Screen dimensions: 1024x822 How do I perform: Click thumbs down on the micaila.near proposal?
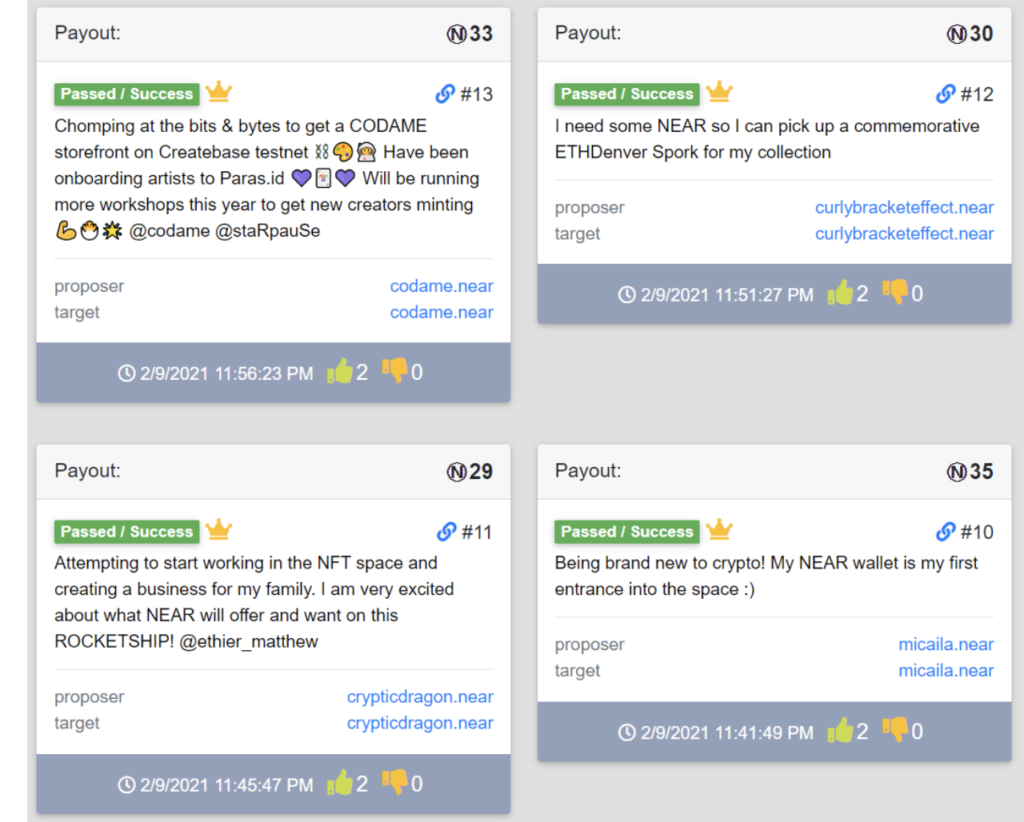pyautogui.click(x=895, y=729)
